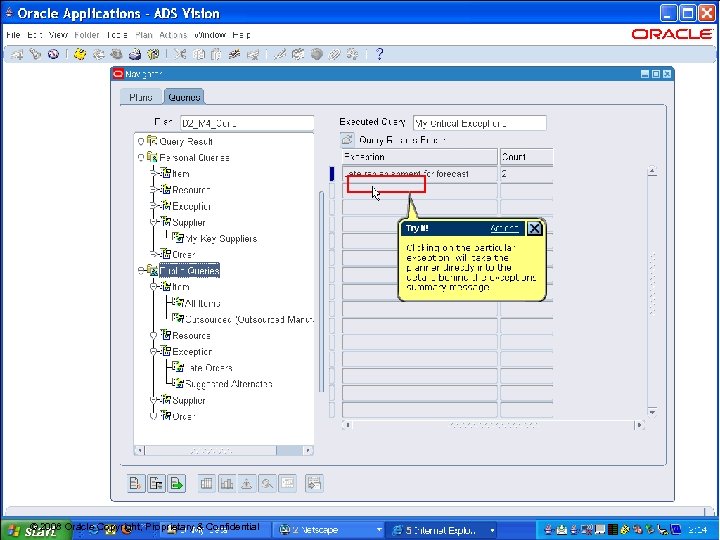Expand Resource under Personal Queries
Image resolution: width=720 pixels, height=540 pixels.
point(154,190)
